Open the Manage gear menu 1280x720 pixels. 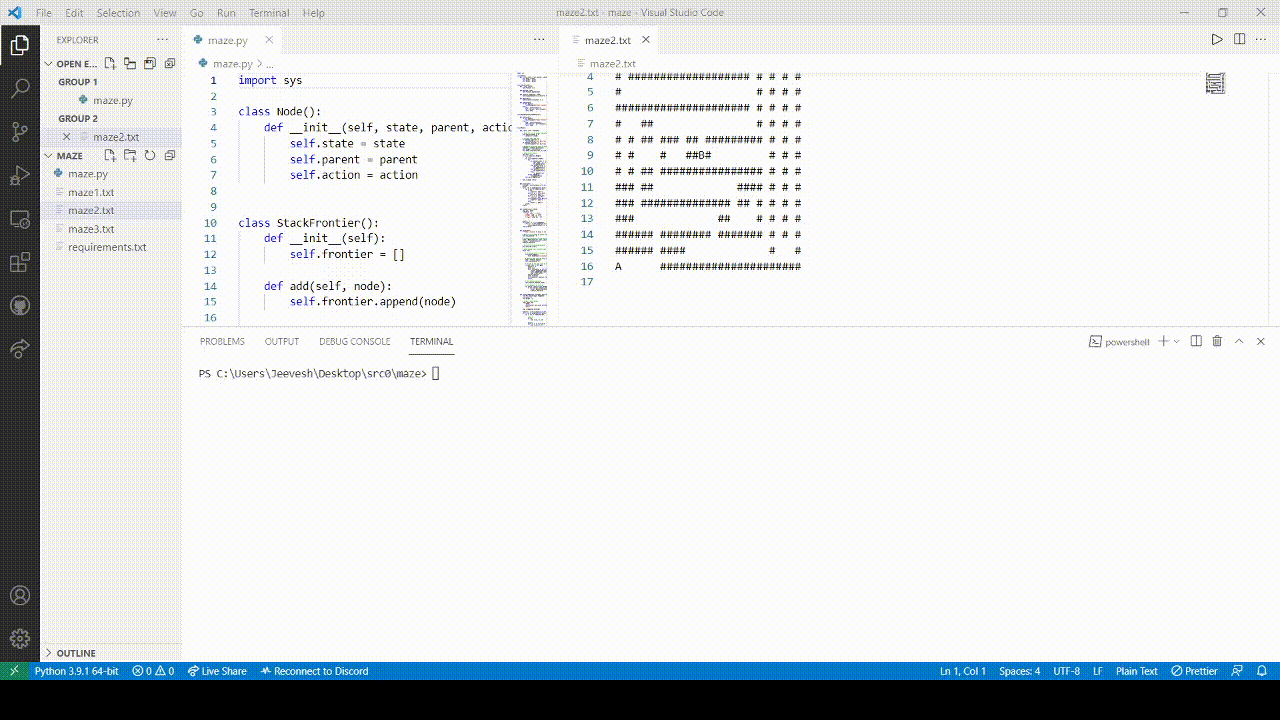tap(19, 638)
